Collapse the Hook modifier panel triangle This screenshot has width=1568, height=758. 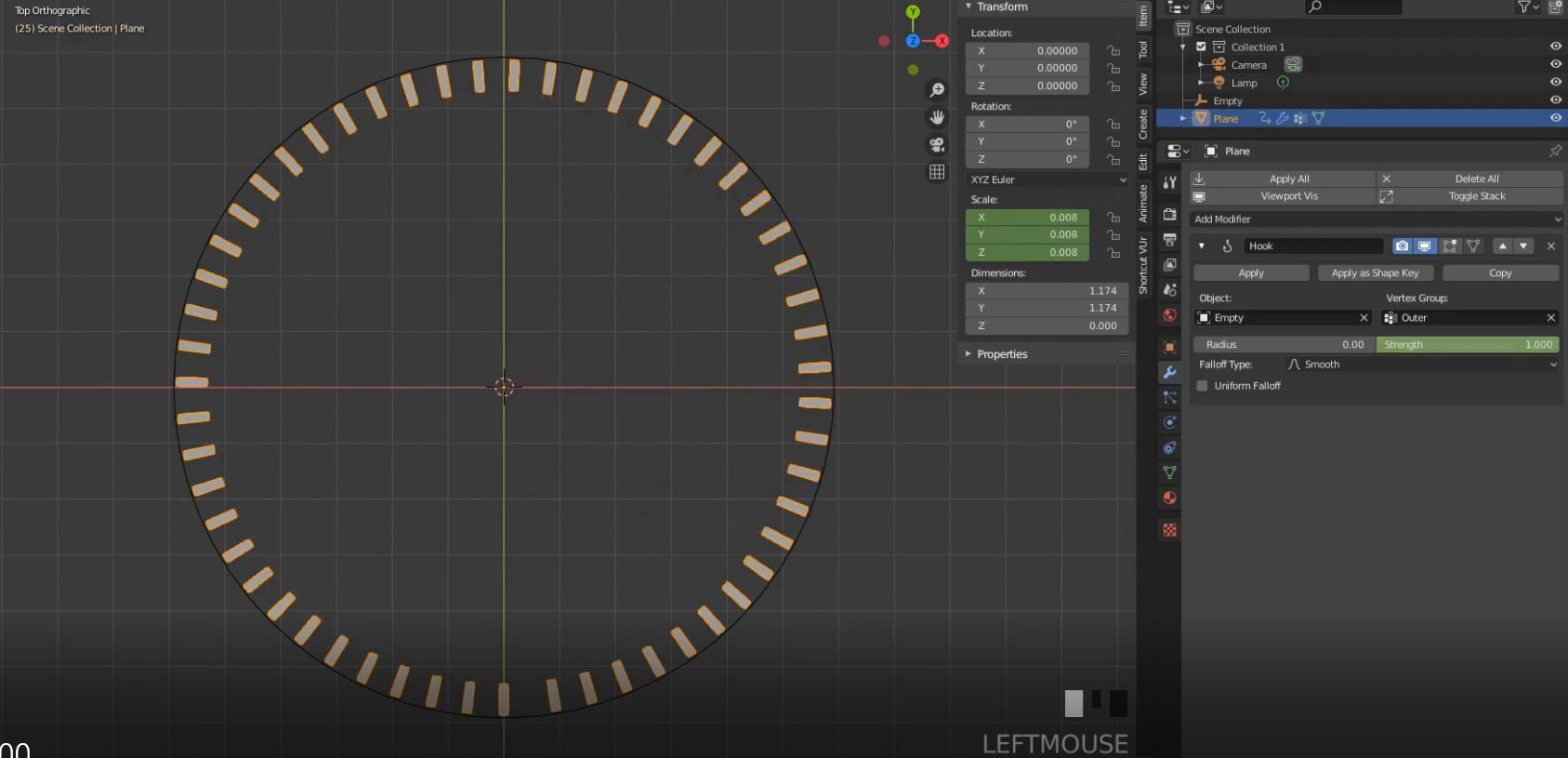(x=1202, y=246)
